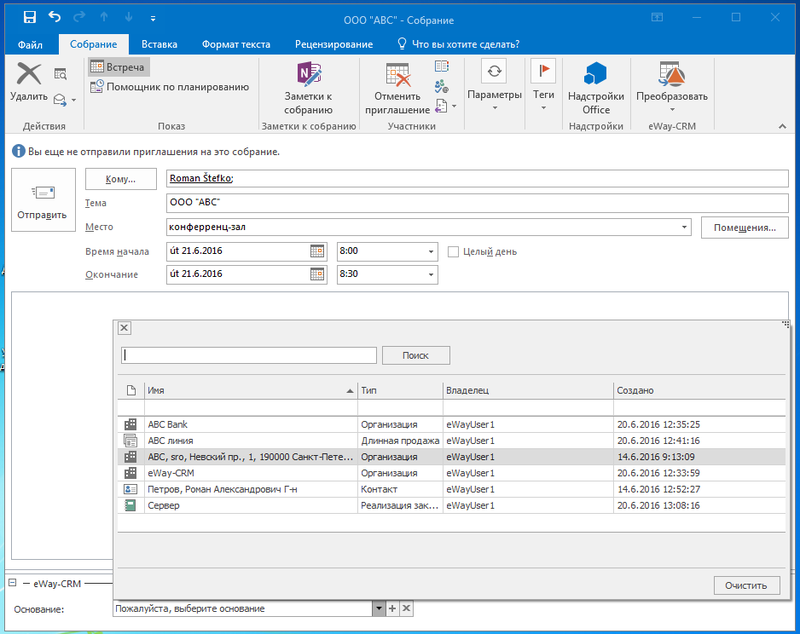
Task: Clear the Основание with the X icon
Action: pos(406,608)
